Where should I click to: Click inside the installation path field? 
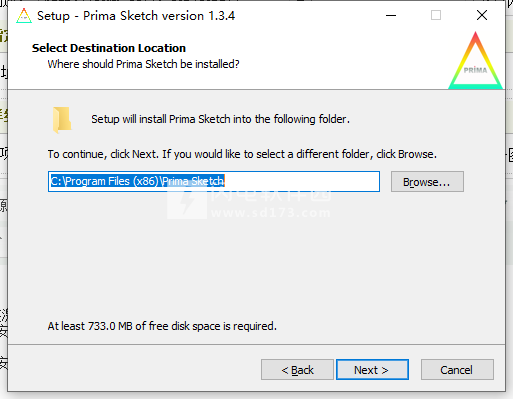(x=214, y=182)
